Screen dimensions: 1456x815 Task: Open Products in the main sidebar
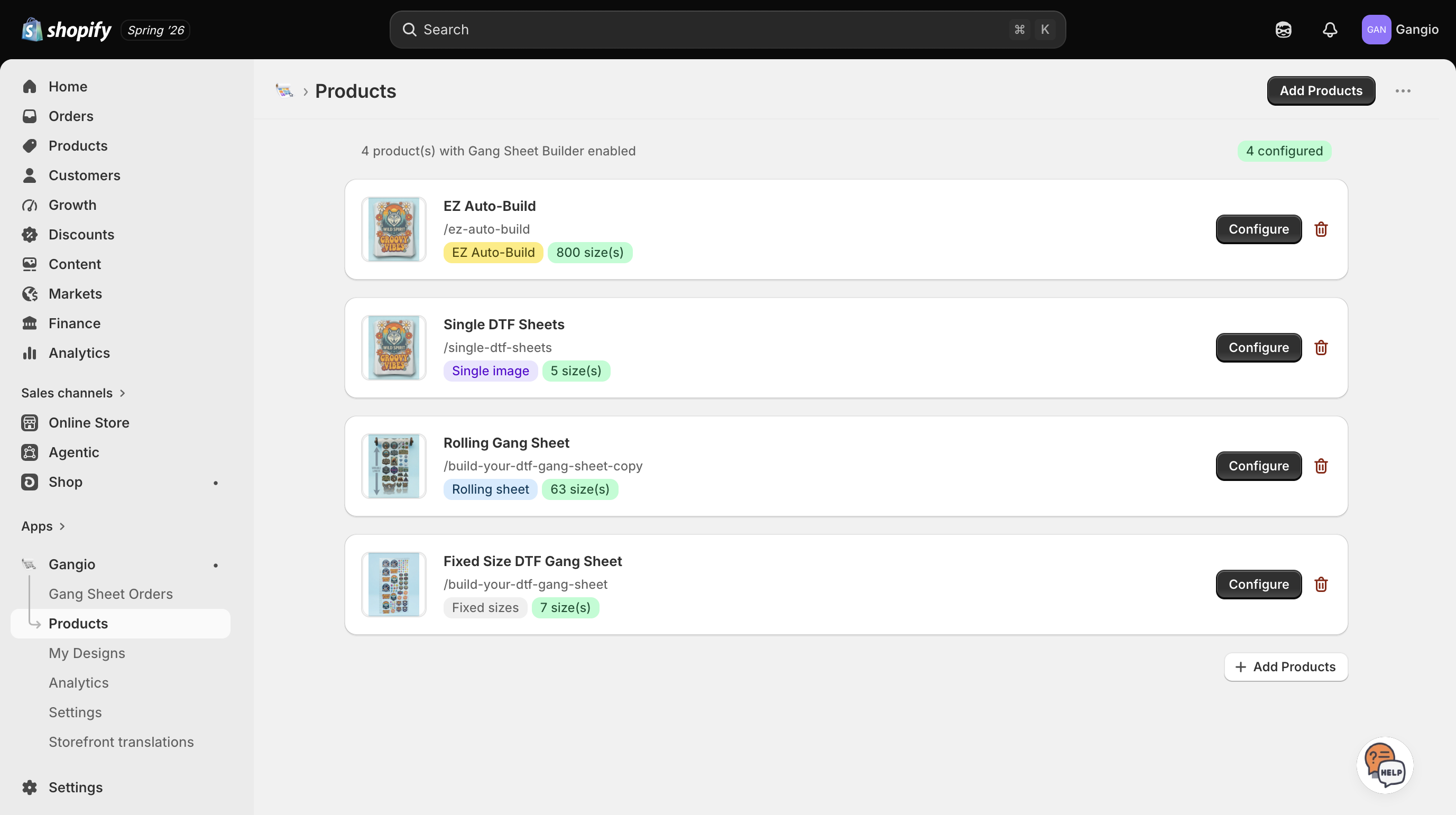click(77, 146)
